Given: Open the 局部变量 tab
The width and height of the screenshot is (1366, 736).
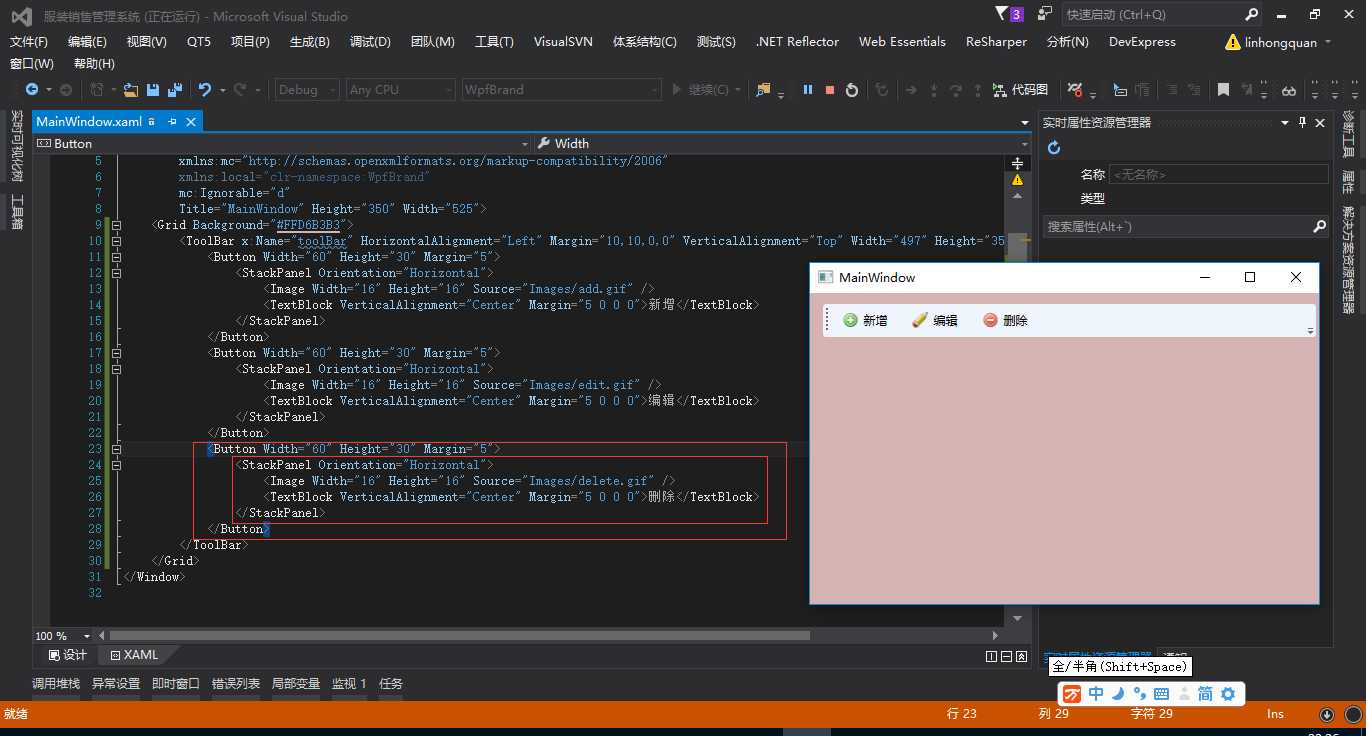Looking at the screenshot, I should 296,684.
